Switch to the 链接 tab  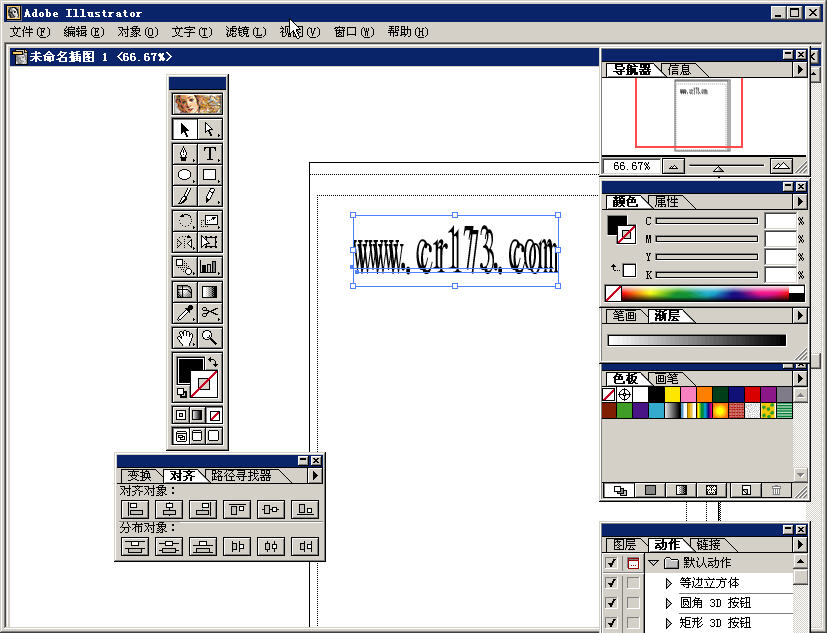(x=707, y=546)
